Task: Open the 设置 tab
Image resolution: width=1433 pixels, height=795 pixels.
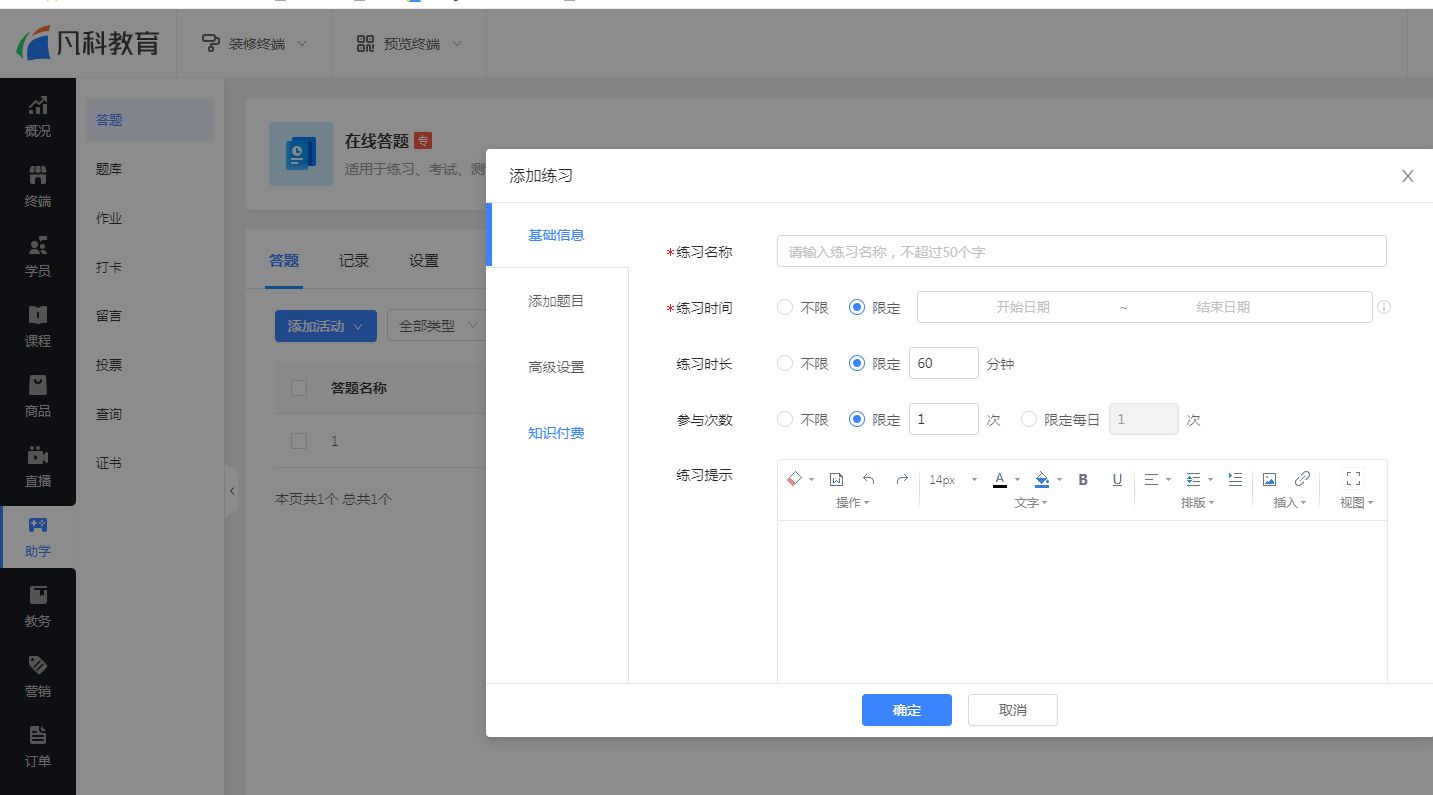Action: tap(424, 260)
